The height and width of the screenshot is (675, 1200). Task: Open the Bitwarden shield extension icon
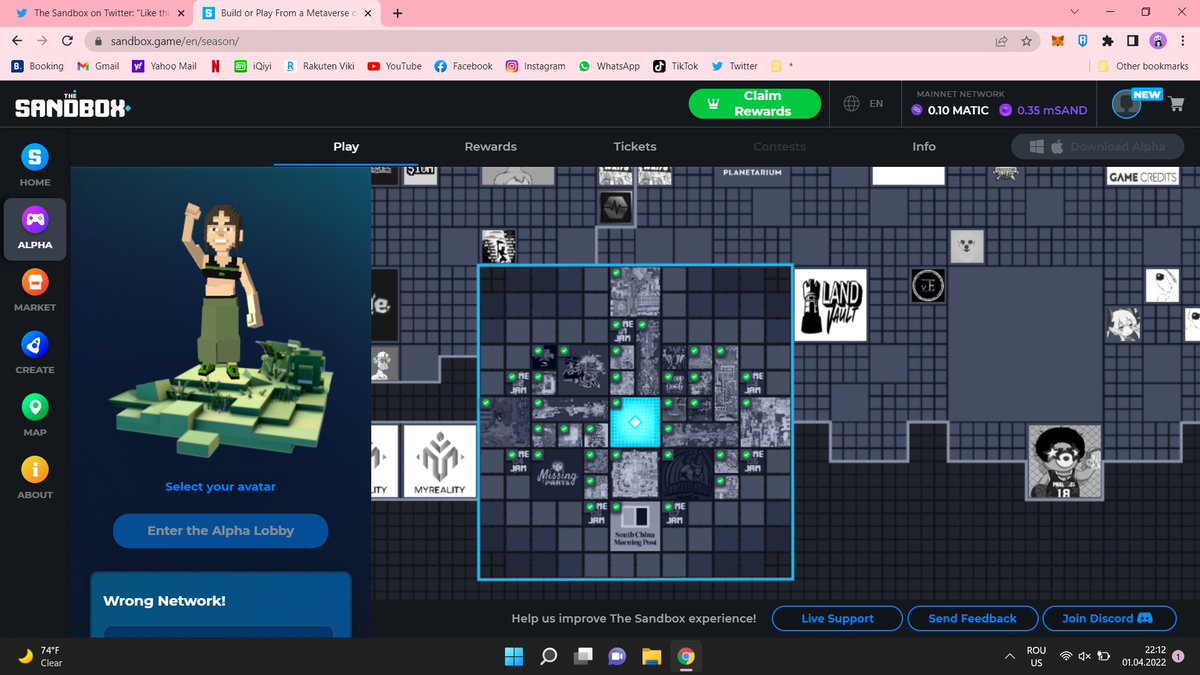1083,41
